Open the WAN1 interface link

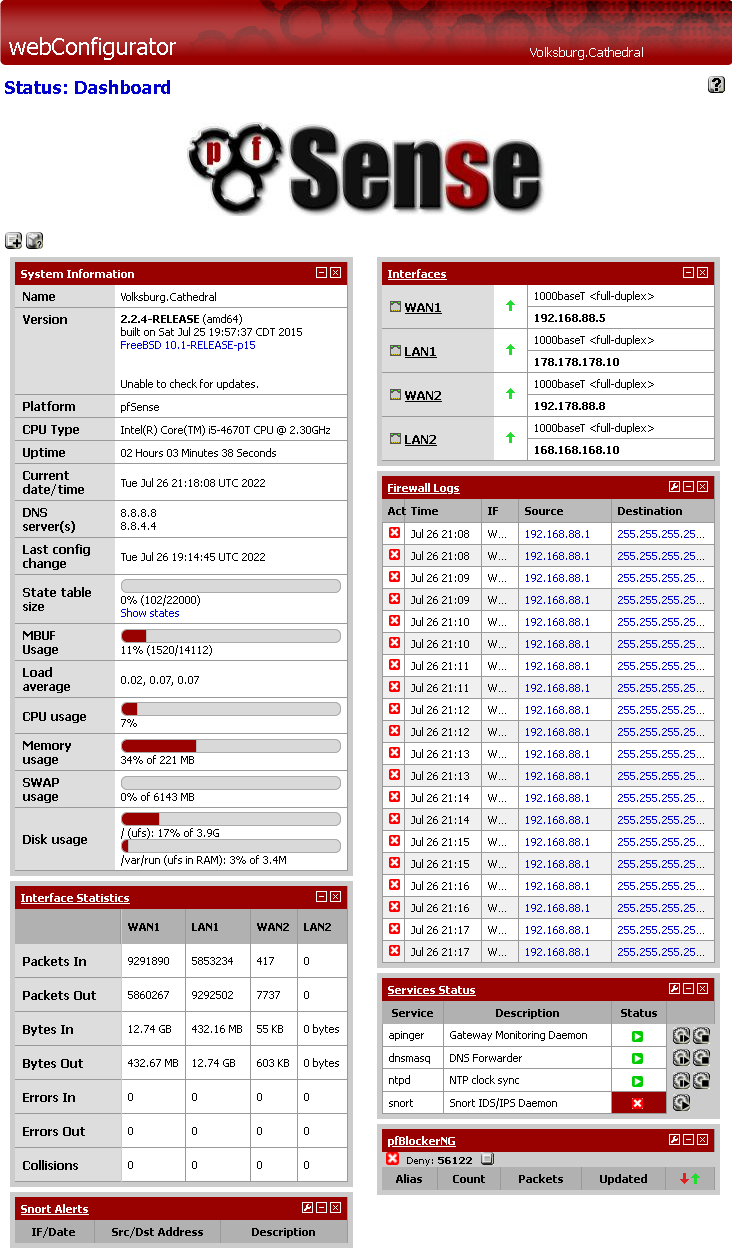423,307
